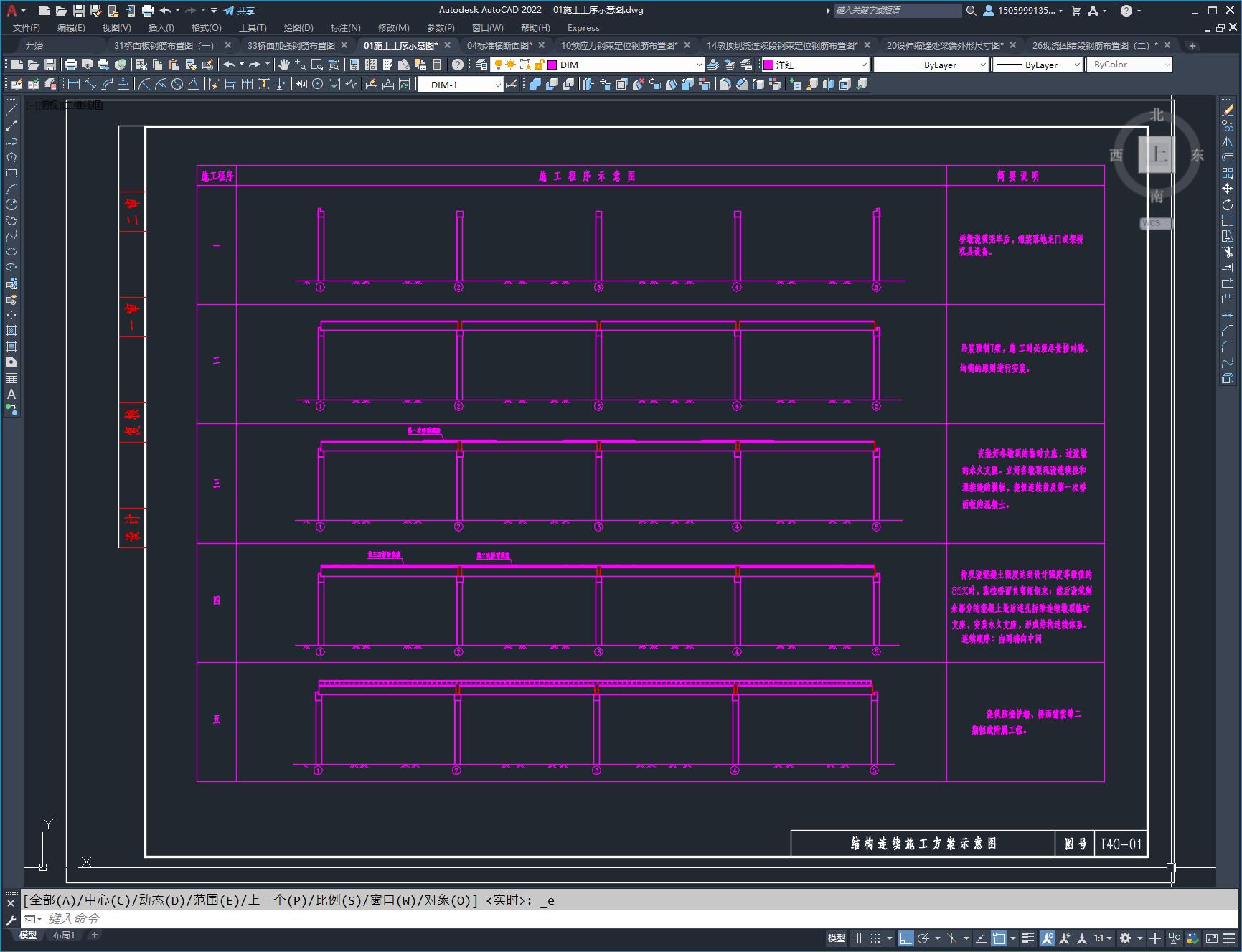
Task: Open the ByLayer linetype dropdown
Action: (x=982, y=65)
